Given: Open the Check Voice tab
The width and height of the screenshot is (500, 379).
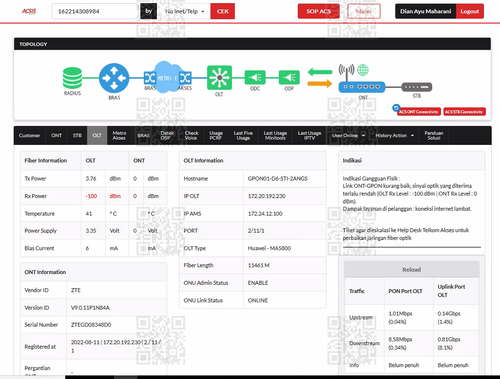Looking at the screenshot, I should [x=191, y=135].
